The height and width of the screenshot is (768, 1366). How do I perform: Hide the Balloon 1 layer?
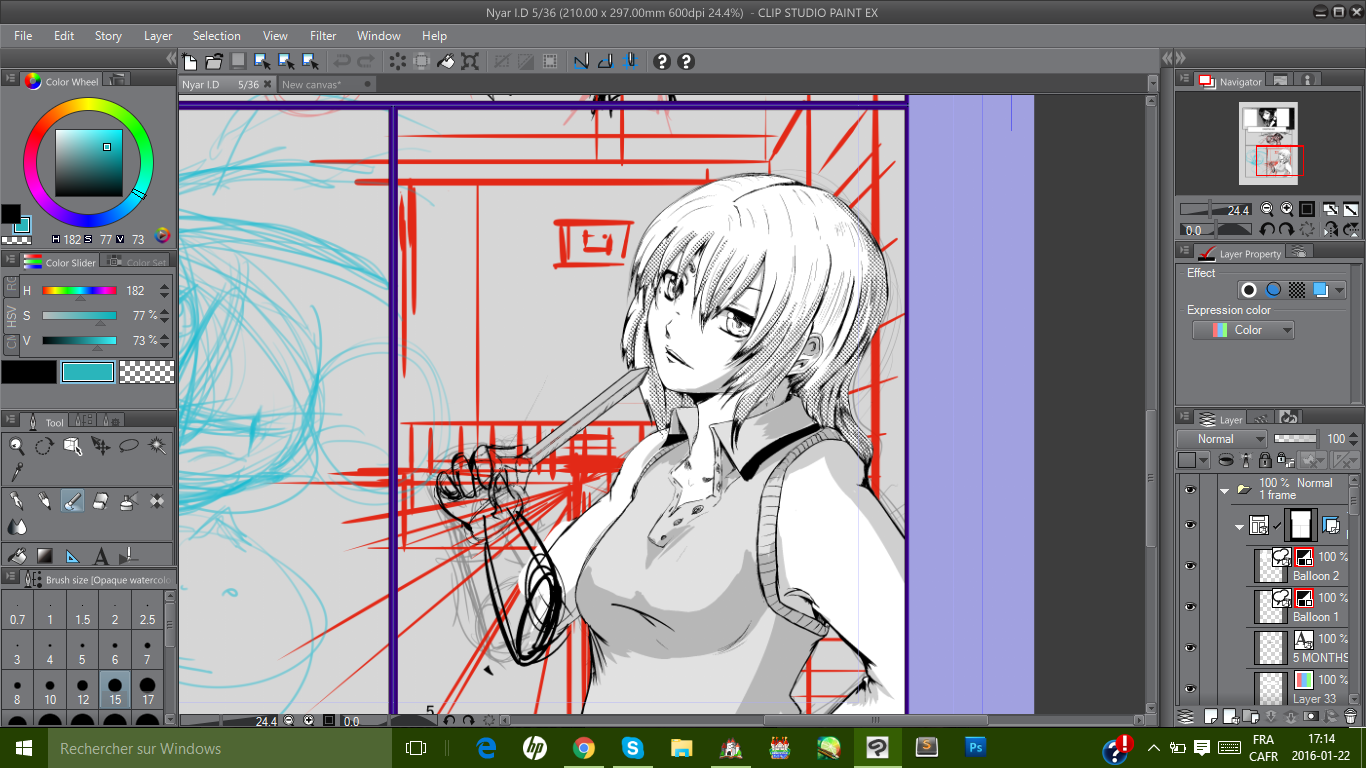tap(1189, 607)
